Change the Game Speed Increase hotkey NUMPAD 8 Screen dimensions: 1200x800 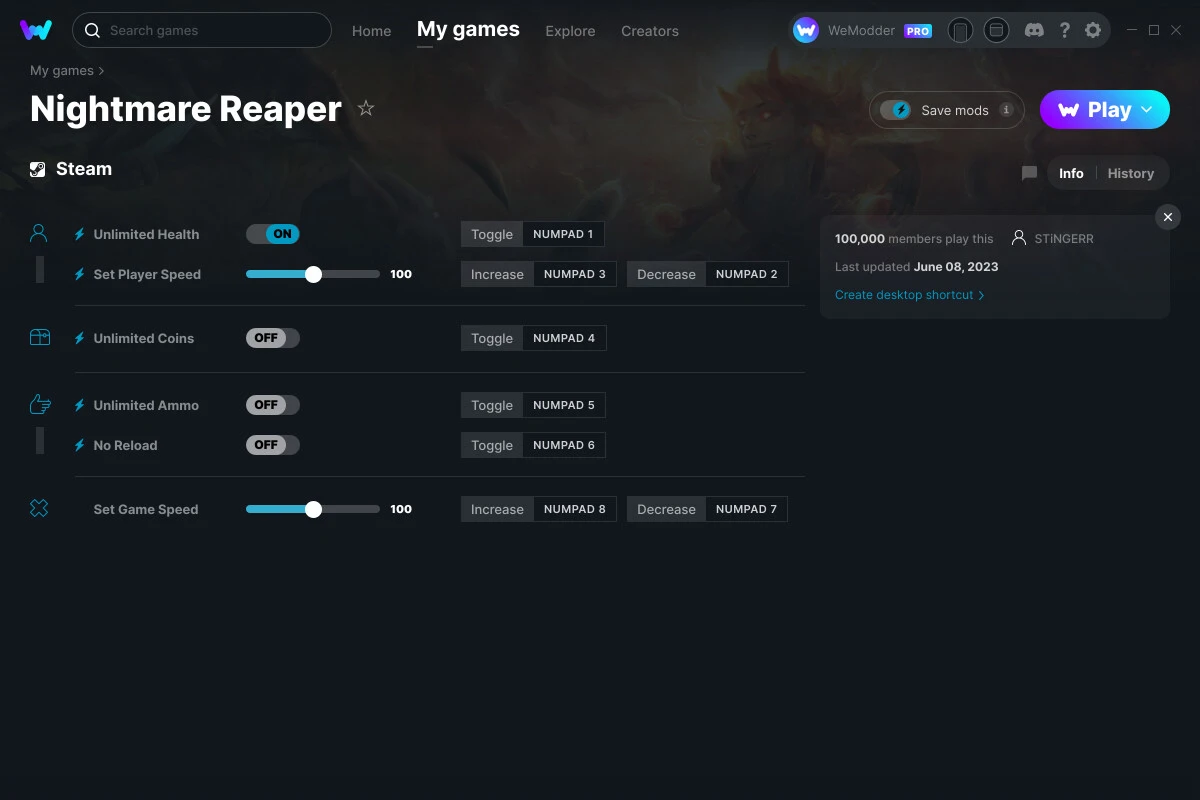click(575, 509)
